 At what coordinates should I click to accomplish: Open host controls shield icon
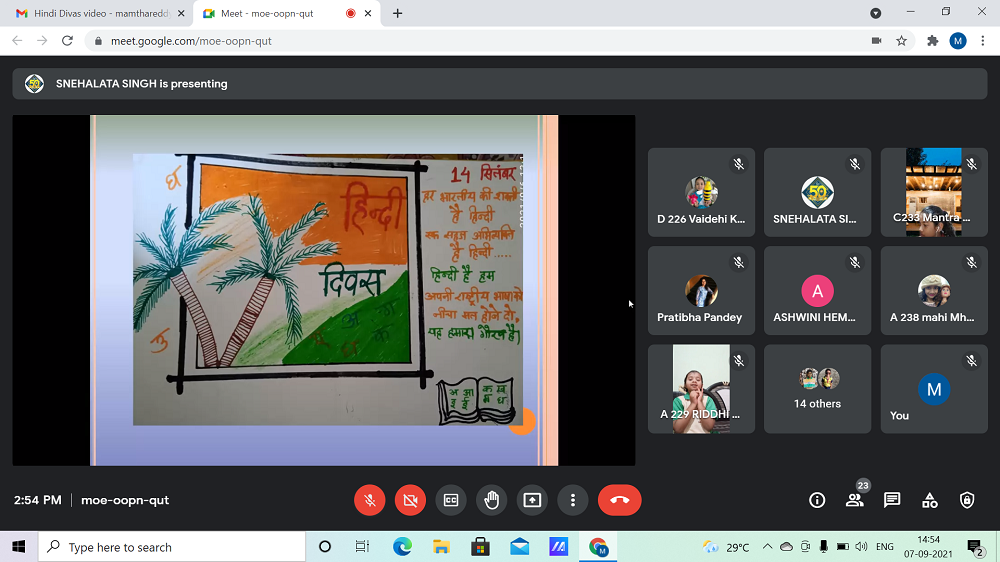coord(967,500)
